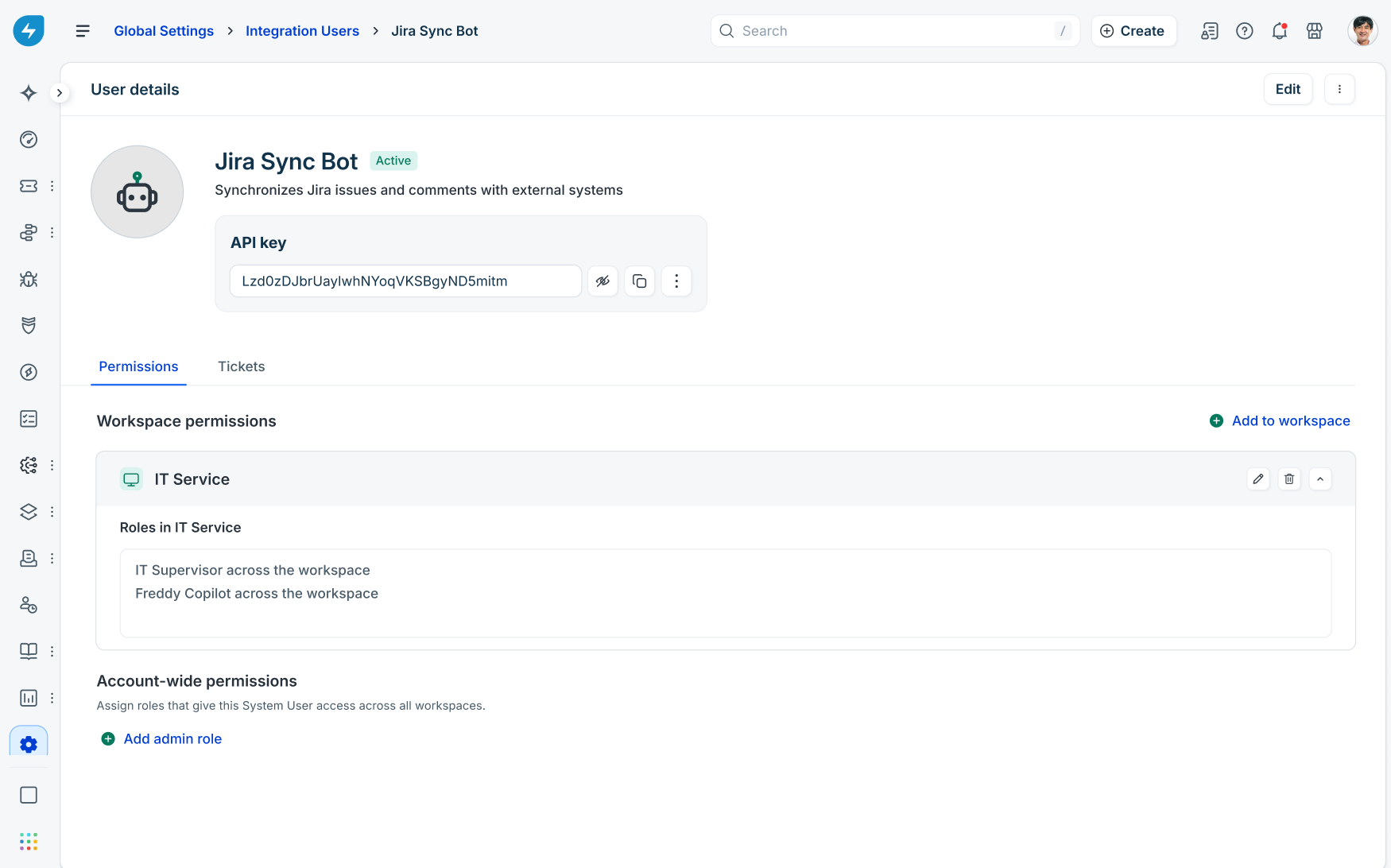Open the help question mark icon
The image size is (1391, 868).
pos(1245,31)
